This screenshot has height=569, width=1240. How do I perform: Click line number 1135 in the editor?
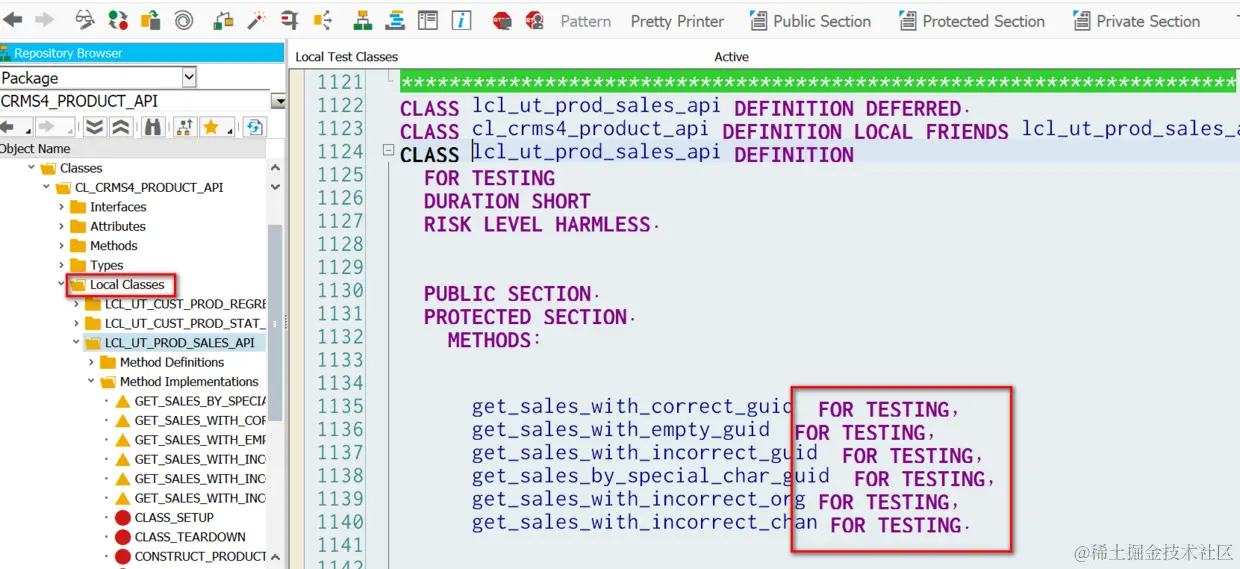click(340, 406)
